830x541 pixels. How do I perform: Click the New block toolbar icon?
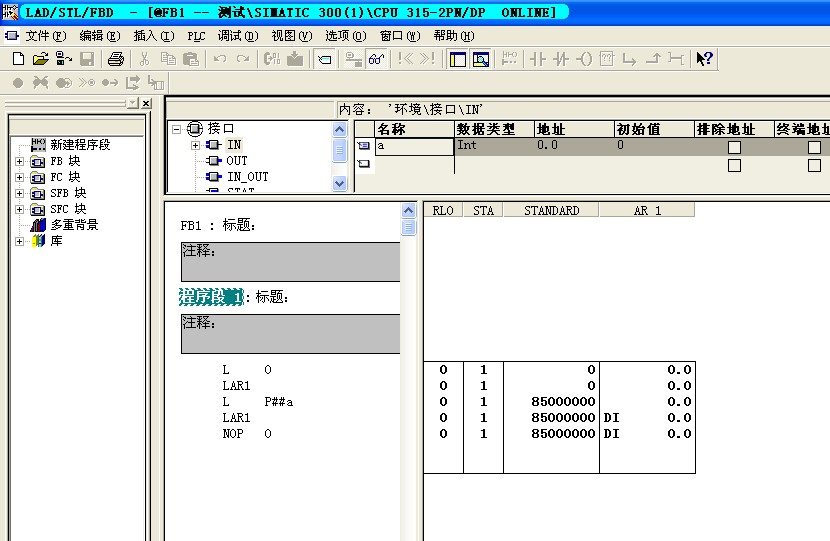18,59
